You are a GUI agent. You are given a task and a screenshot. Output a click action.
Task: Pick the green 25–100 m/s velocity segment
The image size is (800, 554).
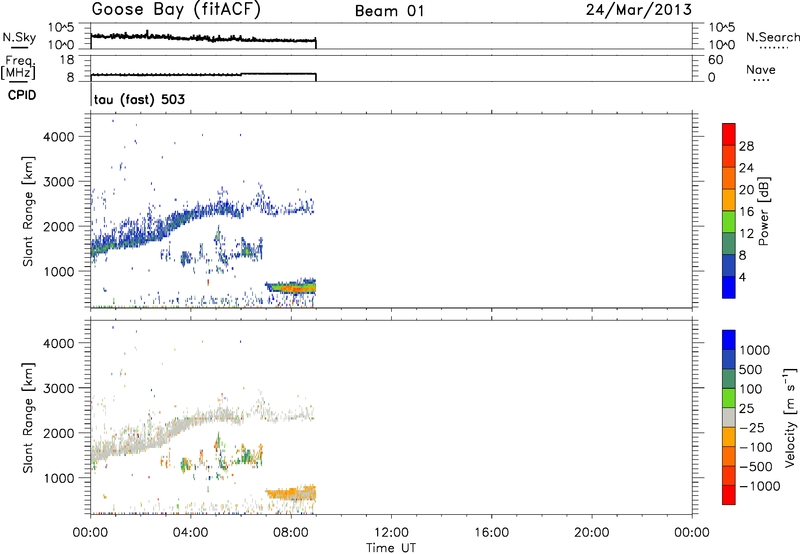[x=729, y=398]
